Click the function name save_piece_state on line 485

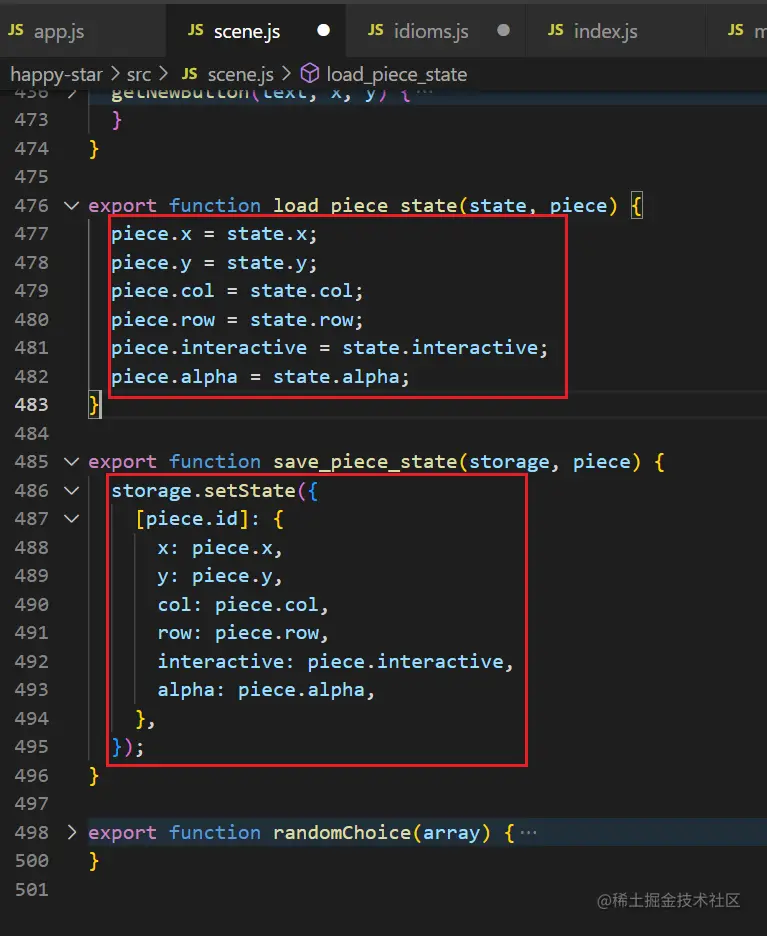point(365,462)
